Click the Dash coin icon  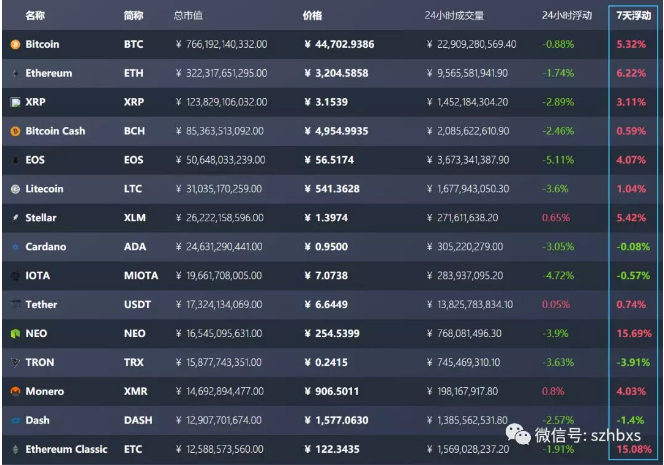tap(15, 420)
